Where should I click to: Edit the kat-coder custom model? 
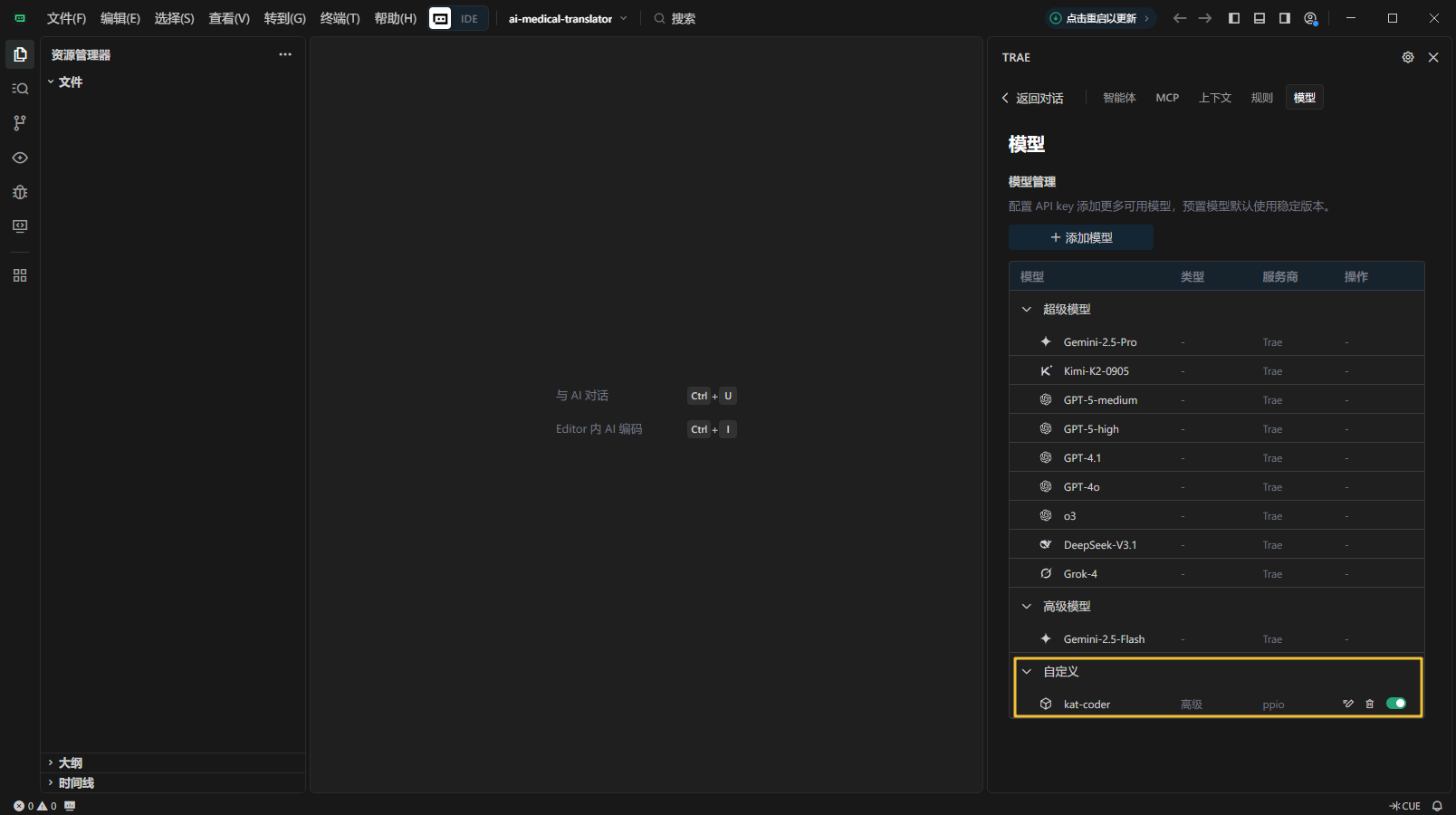1348,704
